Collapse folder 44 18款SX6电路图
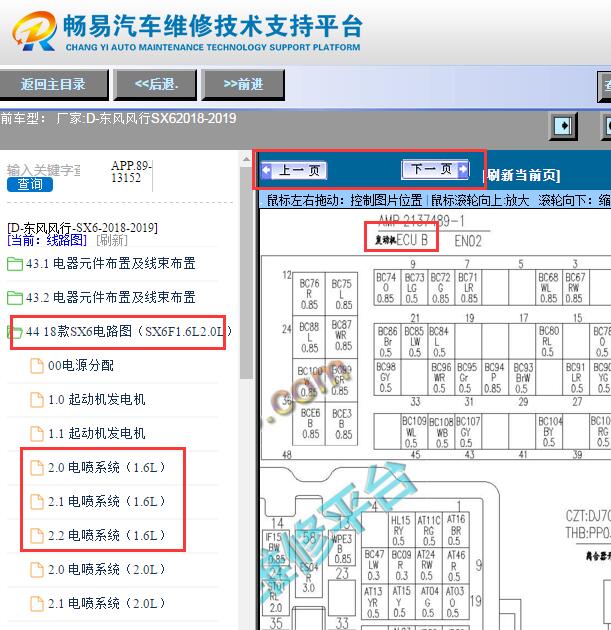The height and width of the screenshot is (630, 611). pyautogui.click(x=129, y=331)
